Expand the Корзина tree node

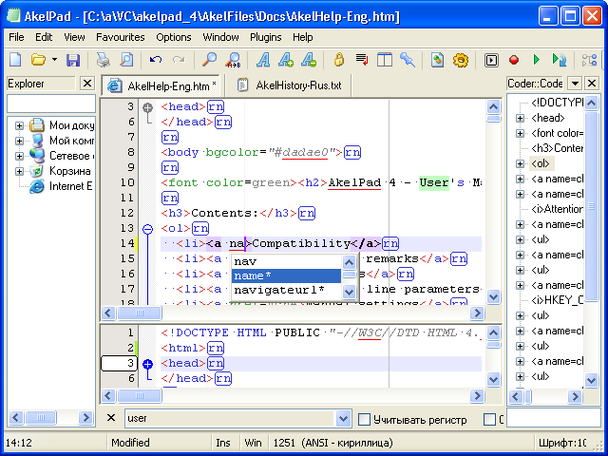(x=19, y=171)
